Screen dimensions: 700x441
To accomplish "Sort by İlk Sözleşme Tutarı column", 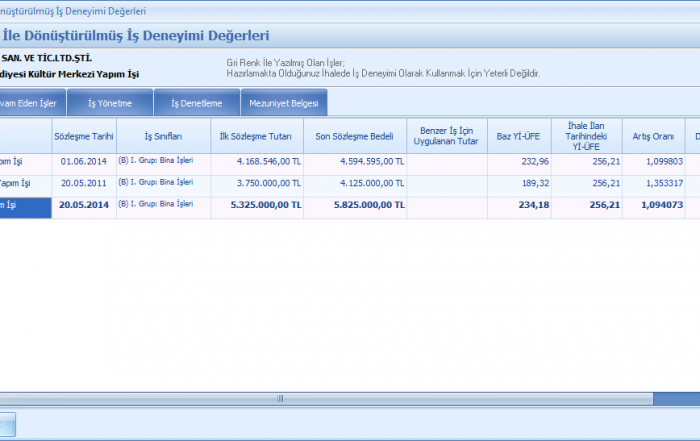I will (256, 135).
